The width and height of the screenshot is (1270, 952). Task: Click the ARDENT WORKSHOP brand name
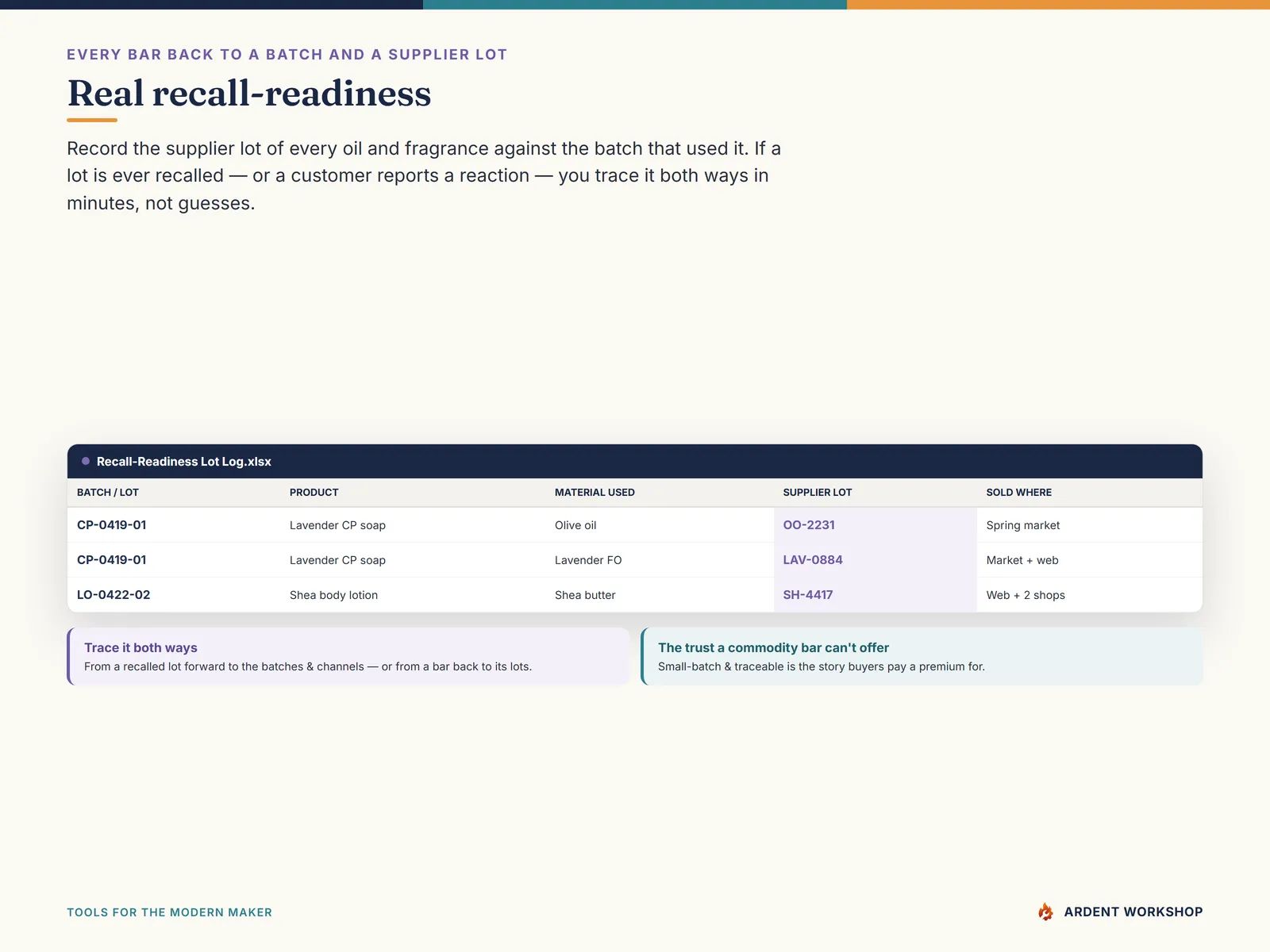1133,912
